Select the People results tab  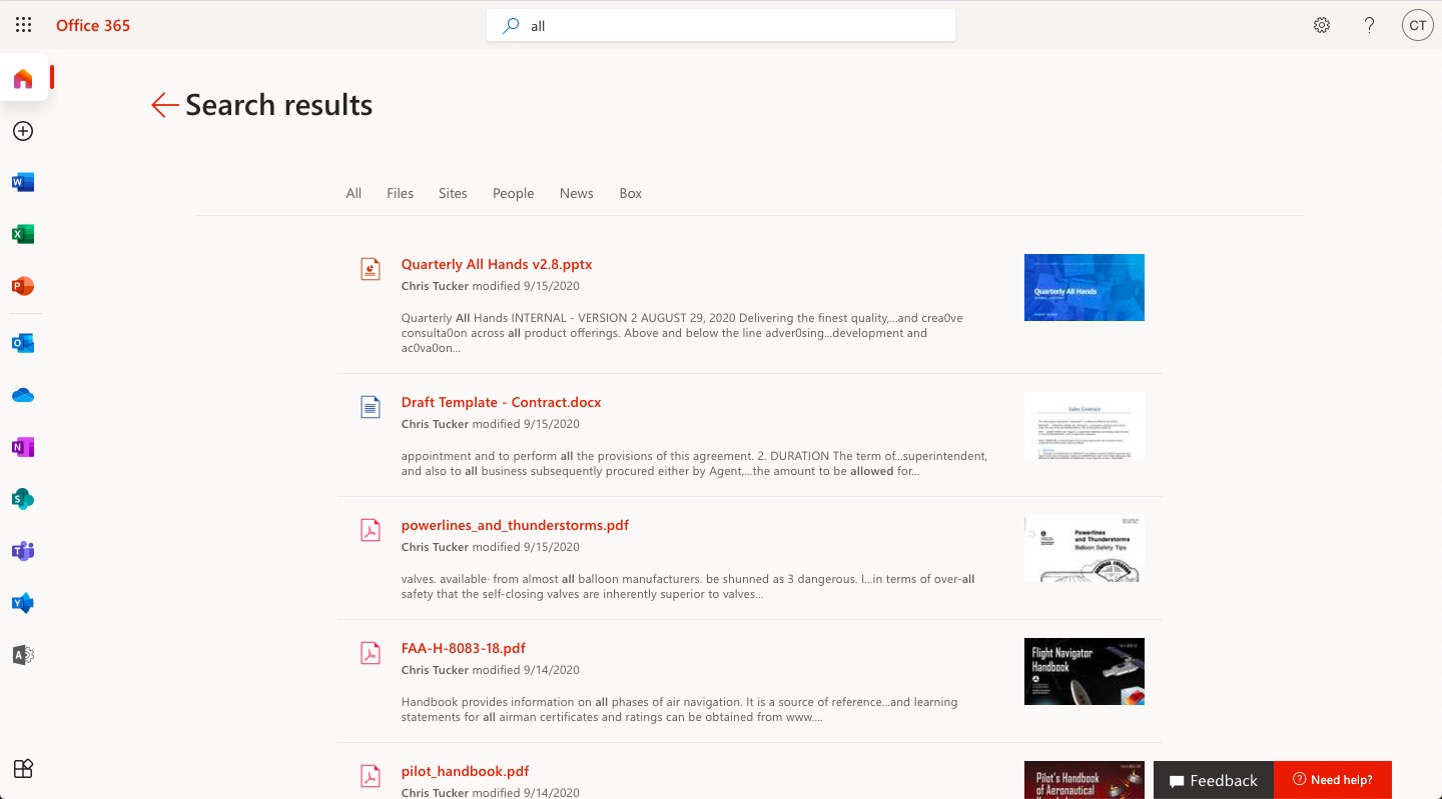pyautogui.click(x=513, y=193)
